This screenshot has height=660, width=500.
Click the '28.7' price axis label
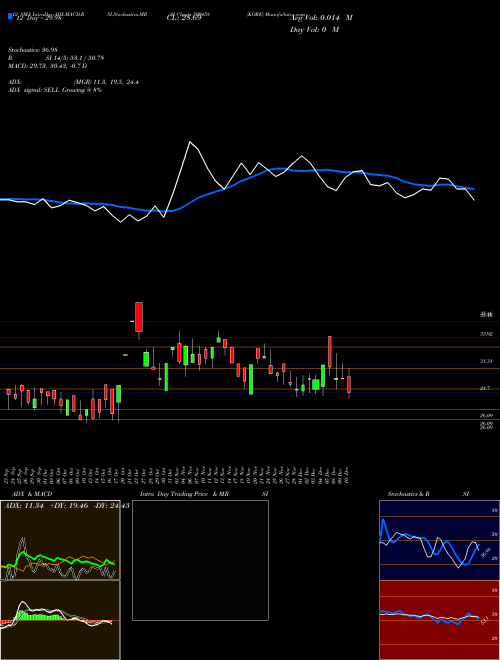pos(485,388)
